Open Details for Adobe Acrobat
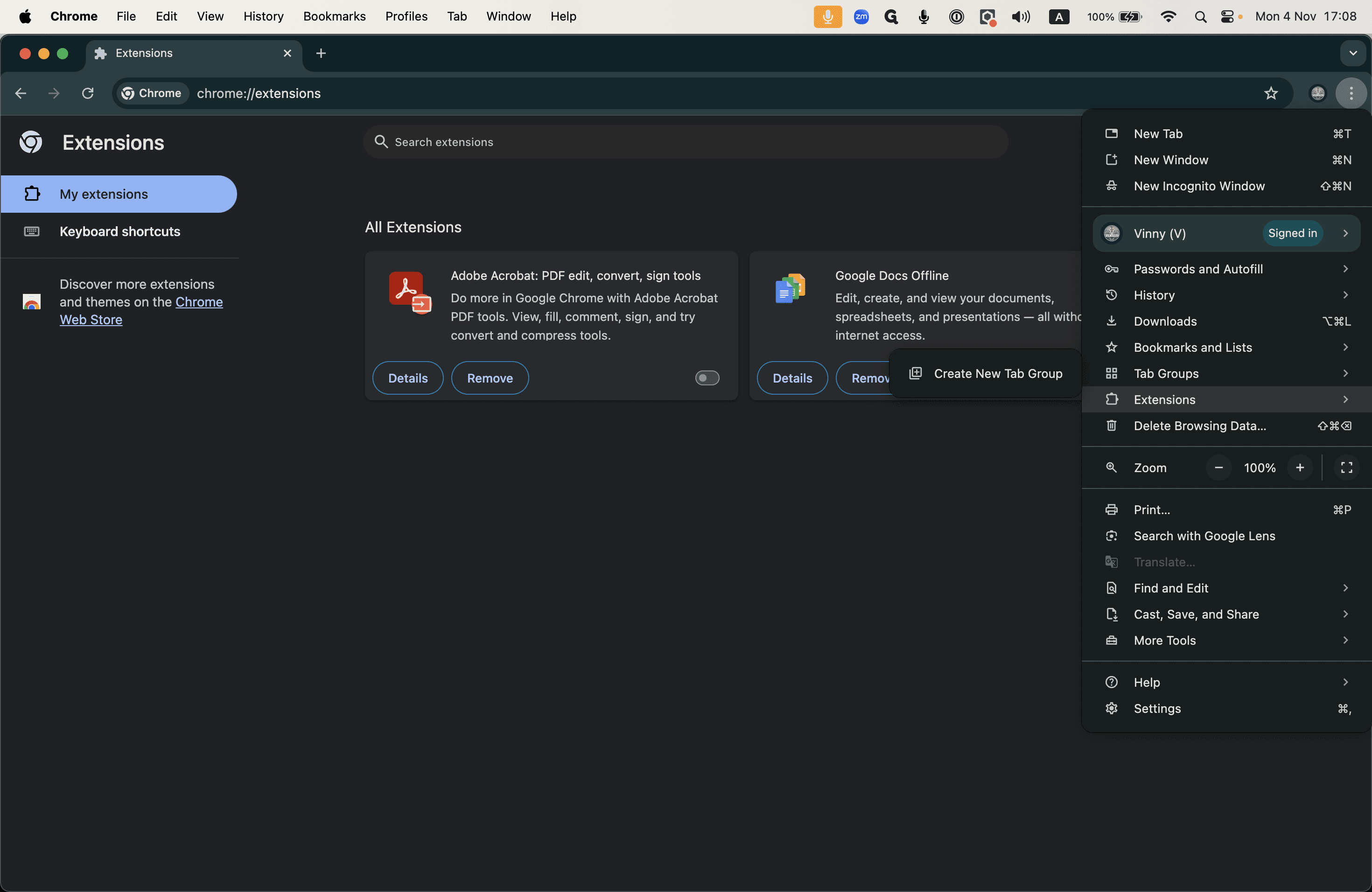Screen dimensions: 1372x892 [408, 378]
